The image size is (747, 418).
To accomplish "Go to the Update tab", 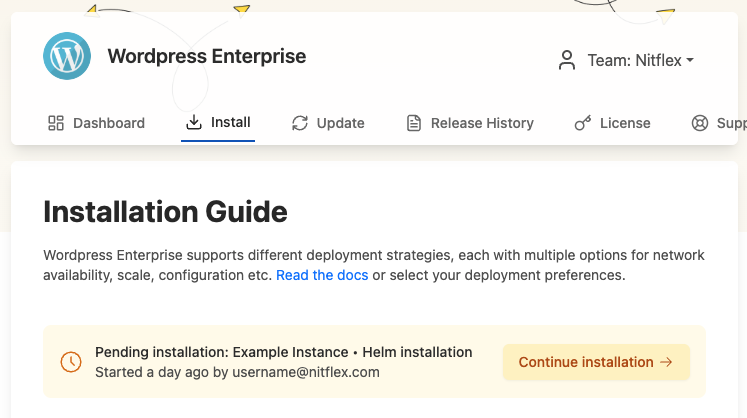I will pyautogui.click(x=340, y=123).
